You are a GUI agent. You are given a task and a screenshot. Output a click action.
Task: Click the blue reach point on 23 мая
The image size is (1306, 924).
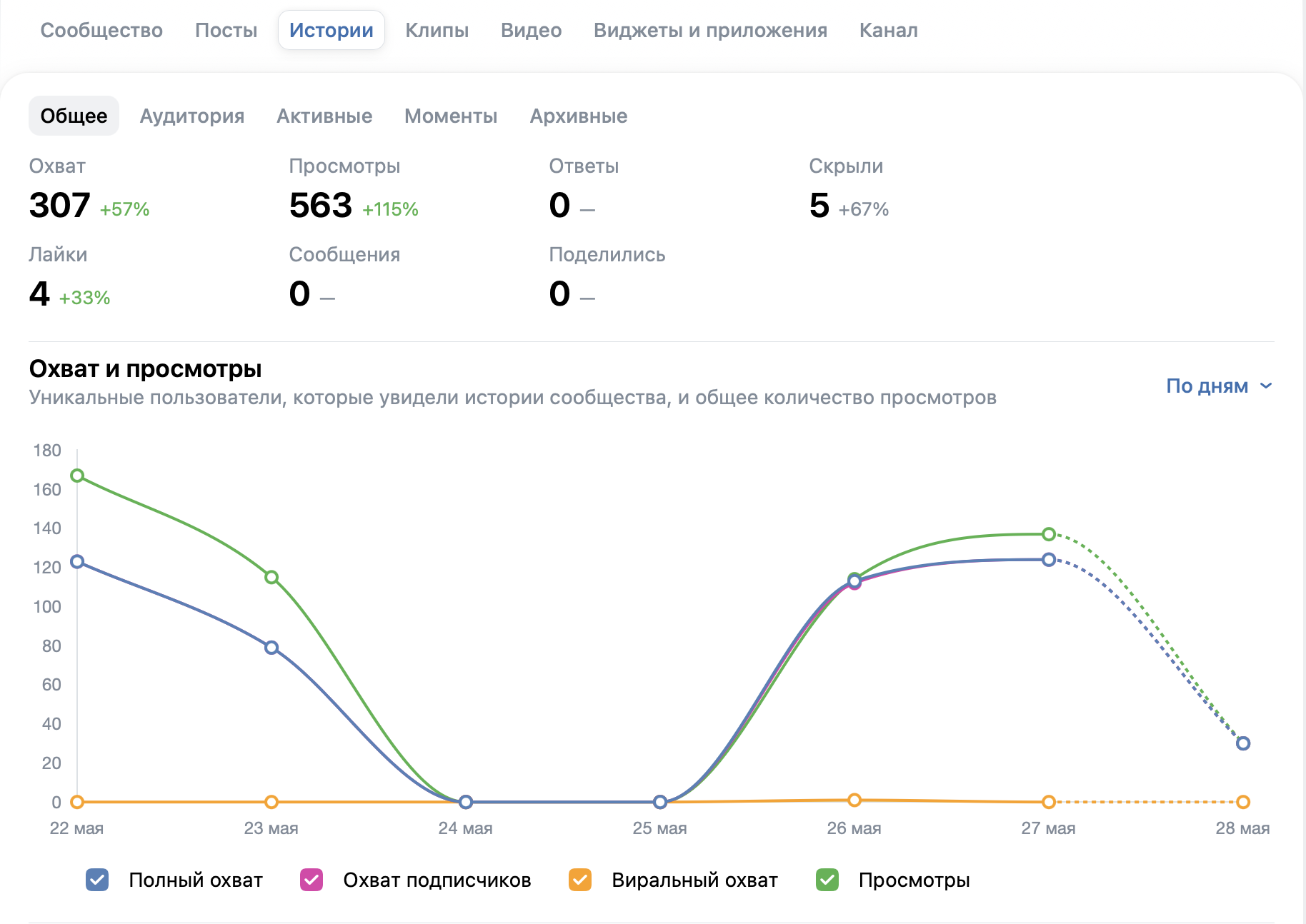pyautogui.click(x=271, y=648)
